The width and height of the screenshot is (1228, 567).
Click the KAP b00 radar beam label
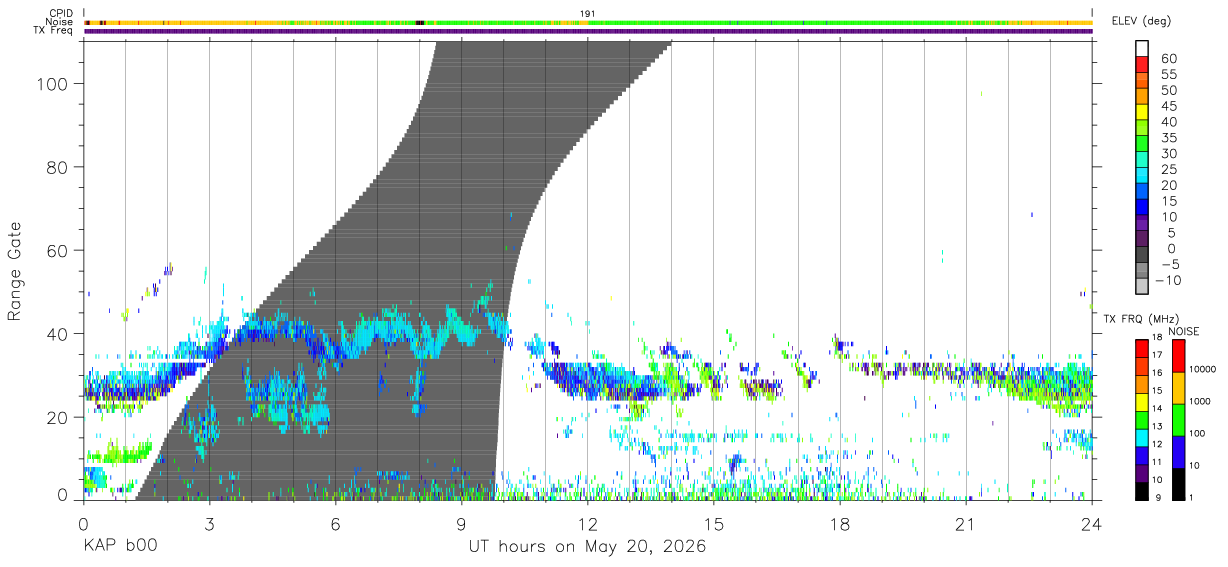coord(120,547)
